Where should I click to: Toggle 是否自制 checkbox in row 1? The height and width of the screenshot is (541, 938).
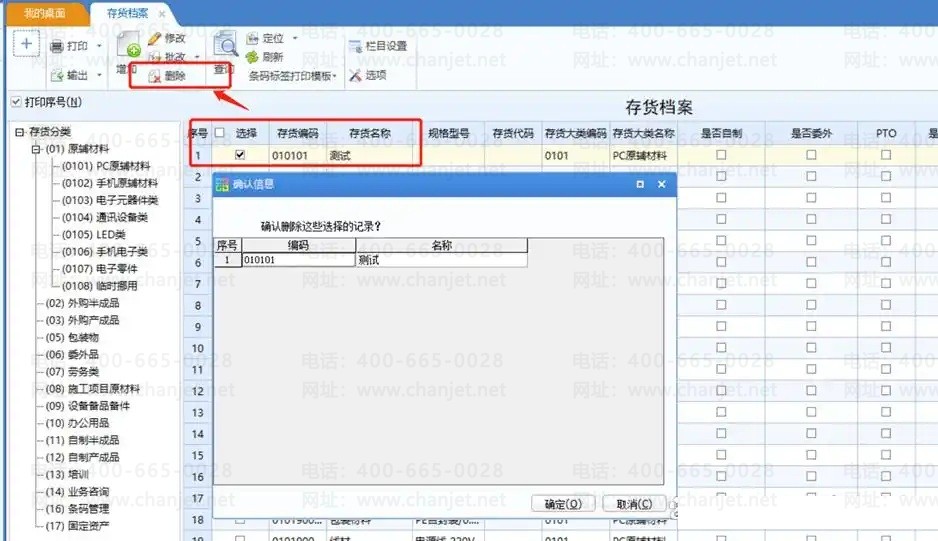coord(721,155)
